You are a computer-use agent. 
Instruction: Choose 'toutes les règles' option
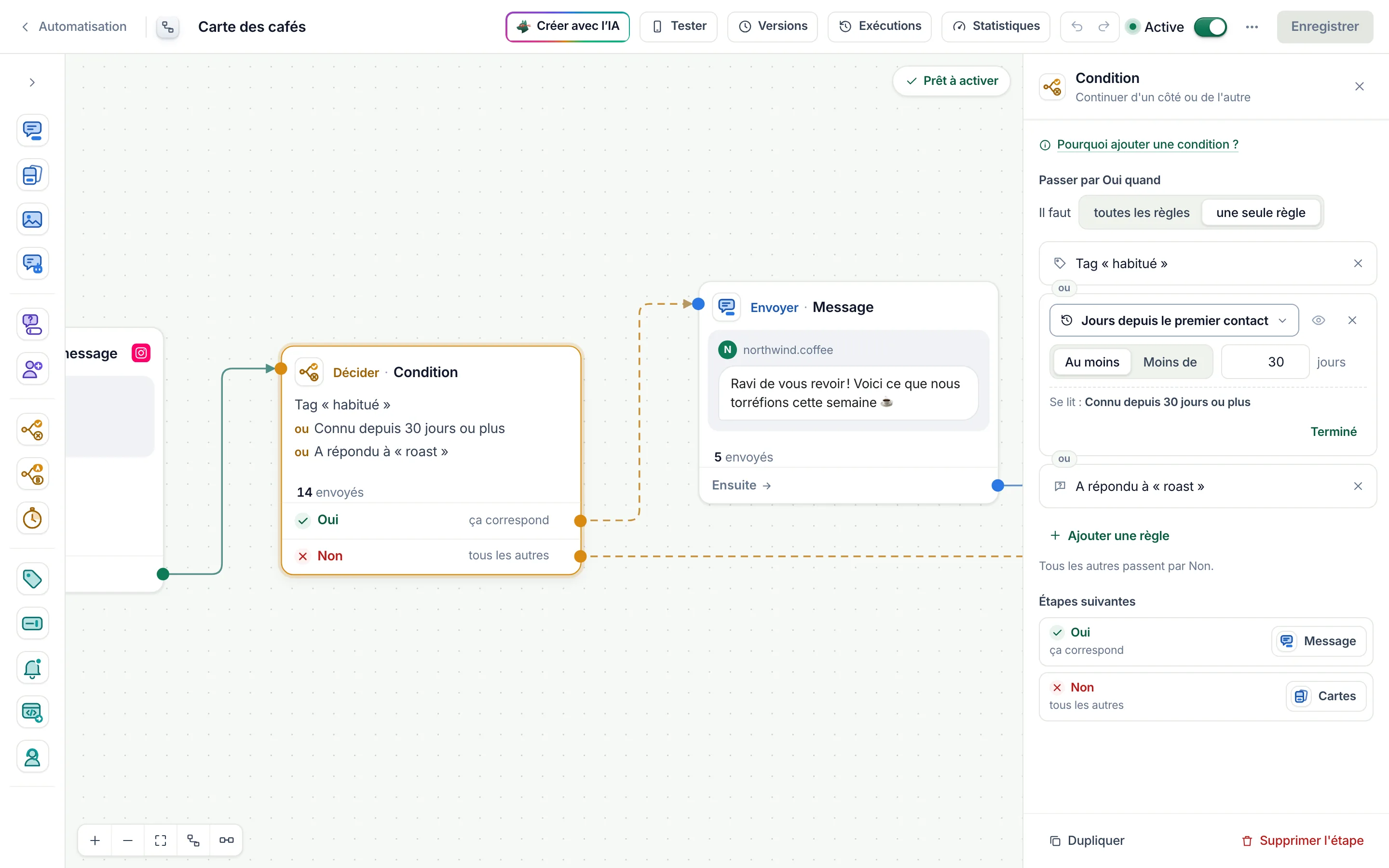[1142, 212]
